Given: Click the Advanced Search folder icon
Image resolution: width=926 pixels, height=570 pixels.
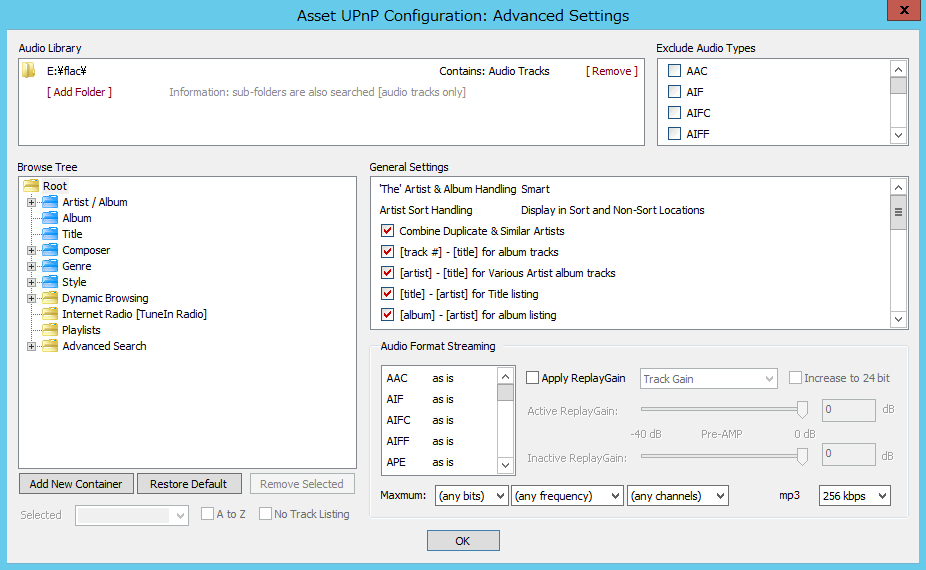Looking at the screenshot, I should [50, 346].
